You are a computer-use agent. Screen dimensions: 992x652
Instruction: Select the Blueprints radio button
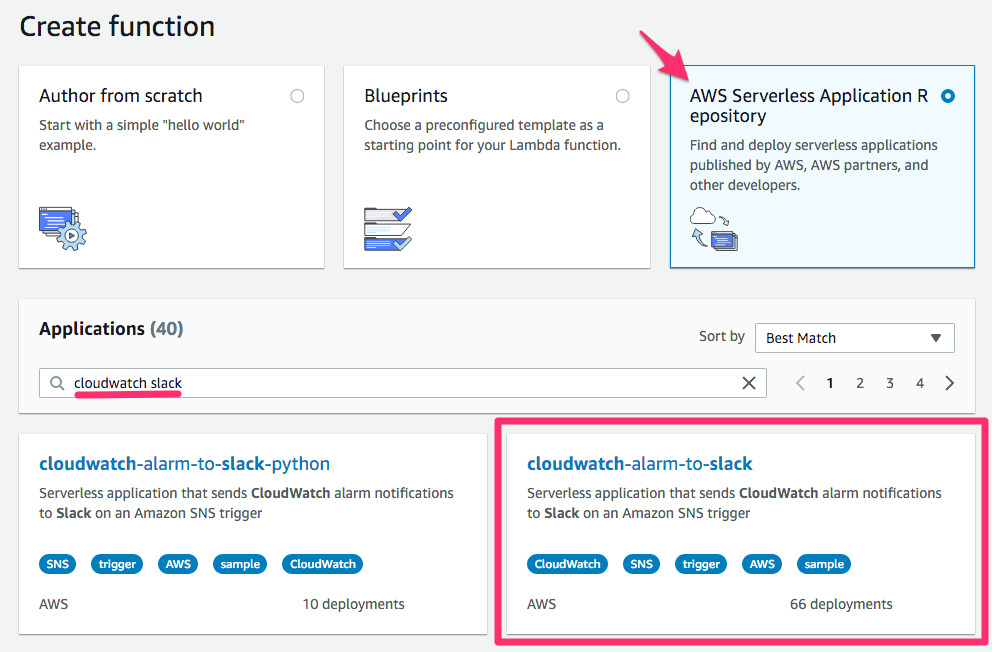pos(622,95)
